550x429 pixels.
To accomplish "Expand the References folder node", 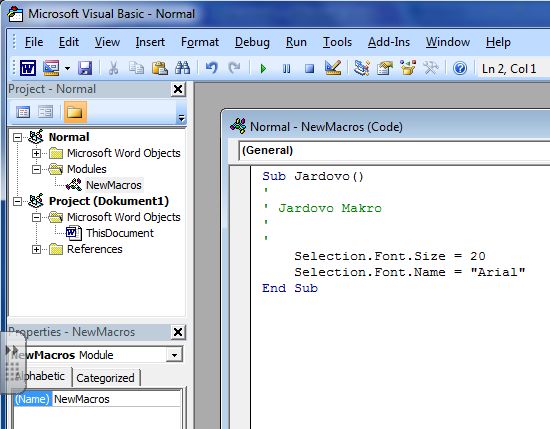I will (36, 249).
